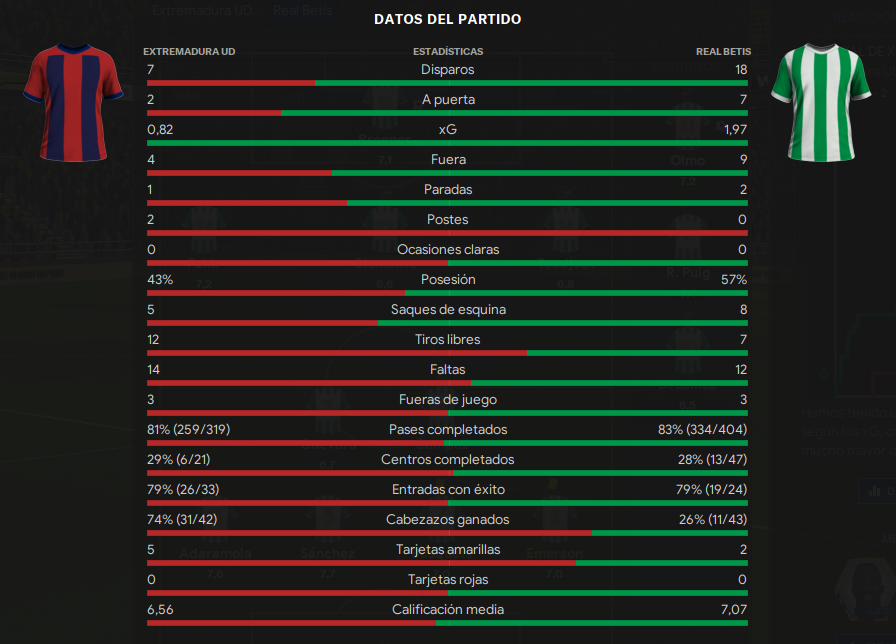Viewport: 896px width, 644px height.
Task: Select the dimmed Extremadura UD tab at top
Action: (202, 10)
